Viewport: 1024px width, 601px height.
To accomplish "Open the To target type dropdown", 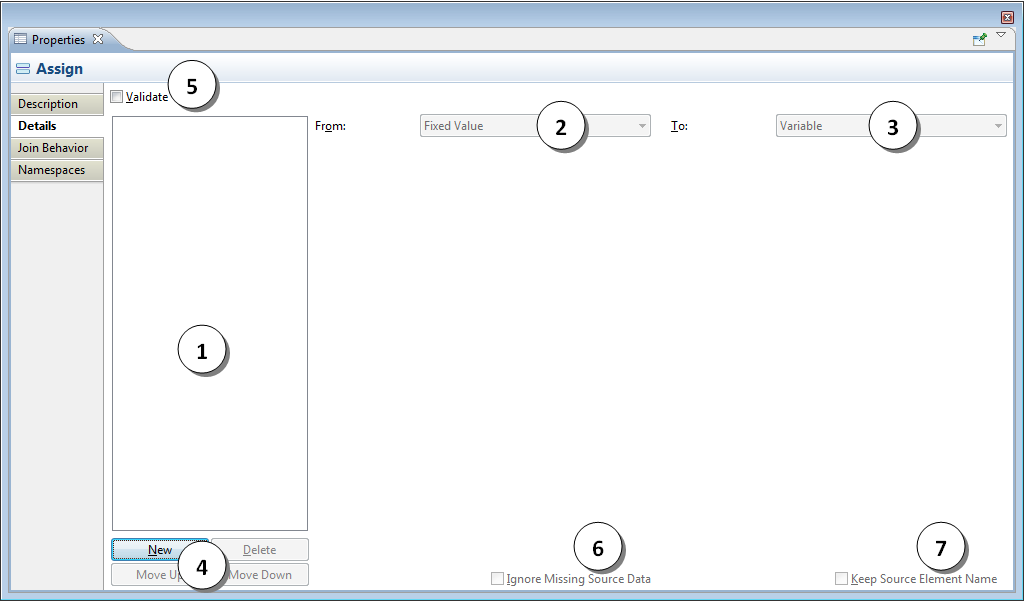I will point(998,125).
